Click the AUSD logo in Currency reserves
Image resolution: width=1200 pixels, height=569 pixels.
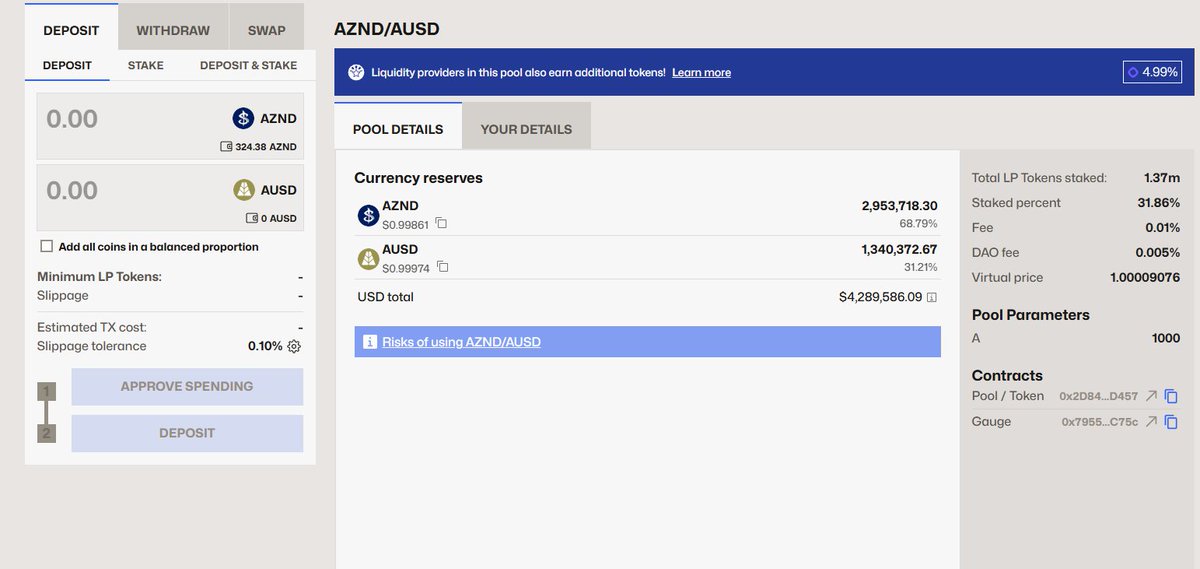pos(368,259)
